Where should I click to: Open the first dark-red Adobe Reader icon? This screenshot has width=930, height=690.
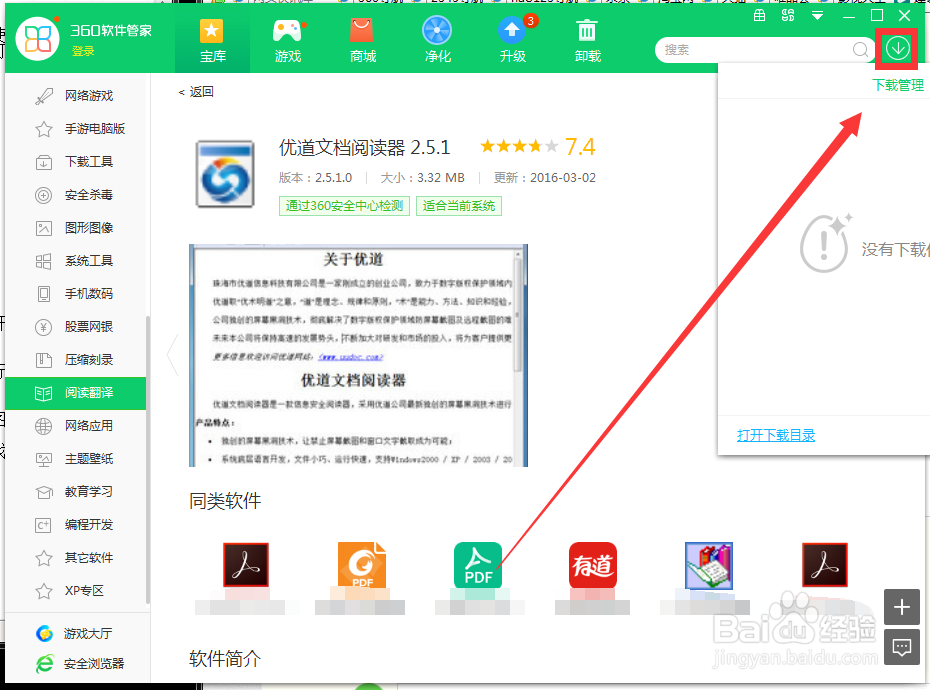pos(246,565)
